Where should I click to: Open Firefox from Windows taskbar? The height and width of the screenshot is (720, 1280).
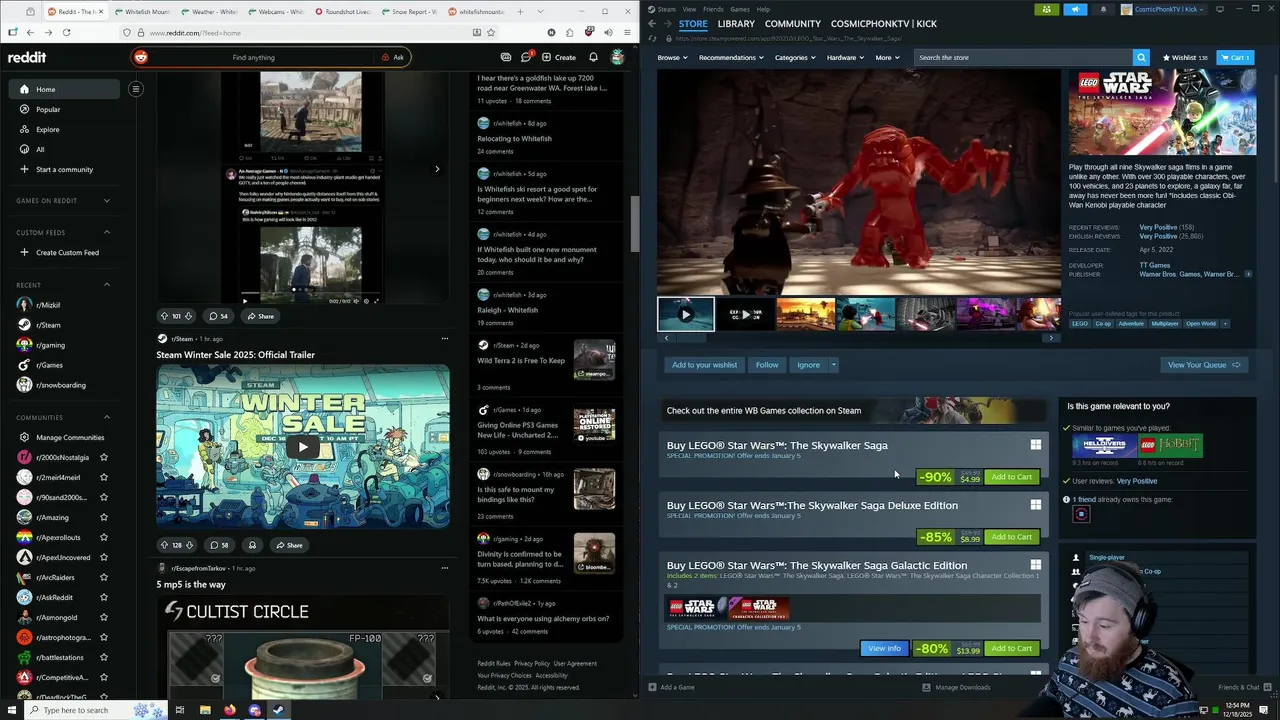click(230, 710)
